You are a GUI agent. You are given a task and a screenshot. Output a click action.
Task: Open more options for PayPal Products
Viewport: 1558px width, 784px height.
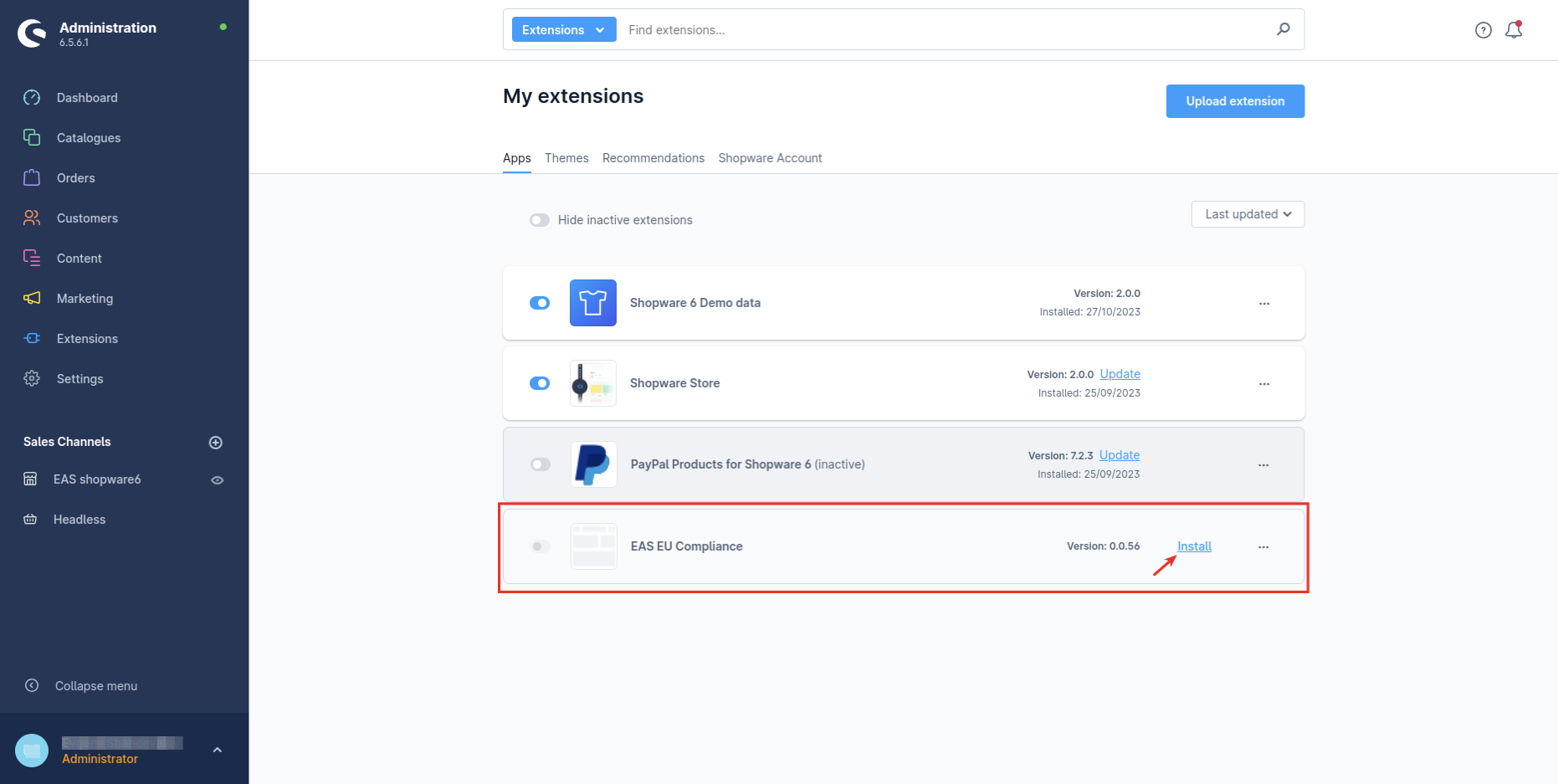tap(1263, 465)
